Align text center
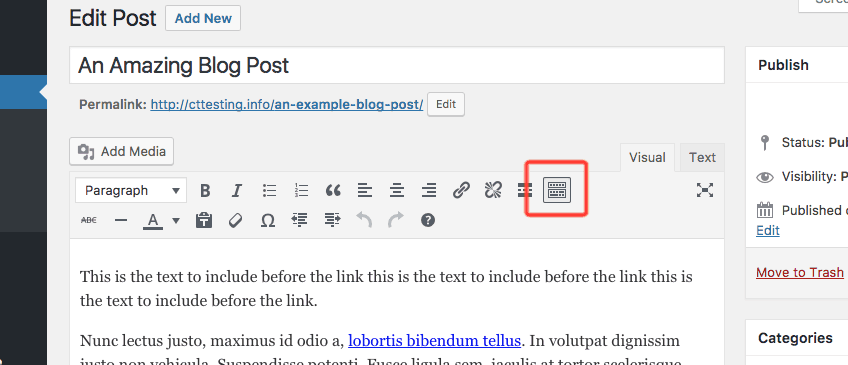 [x=397, y=190]
